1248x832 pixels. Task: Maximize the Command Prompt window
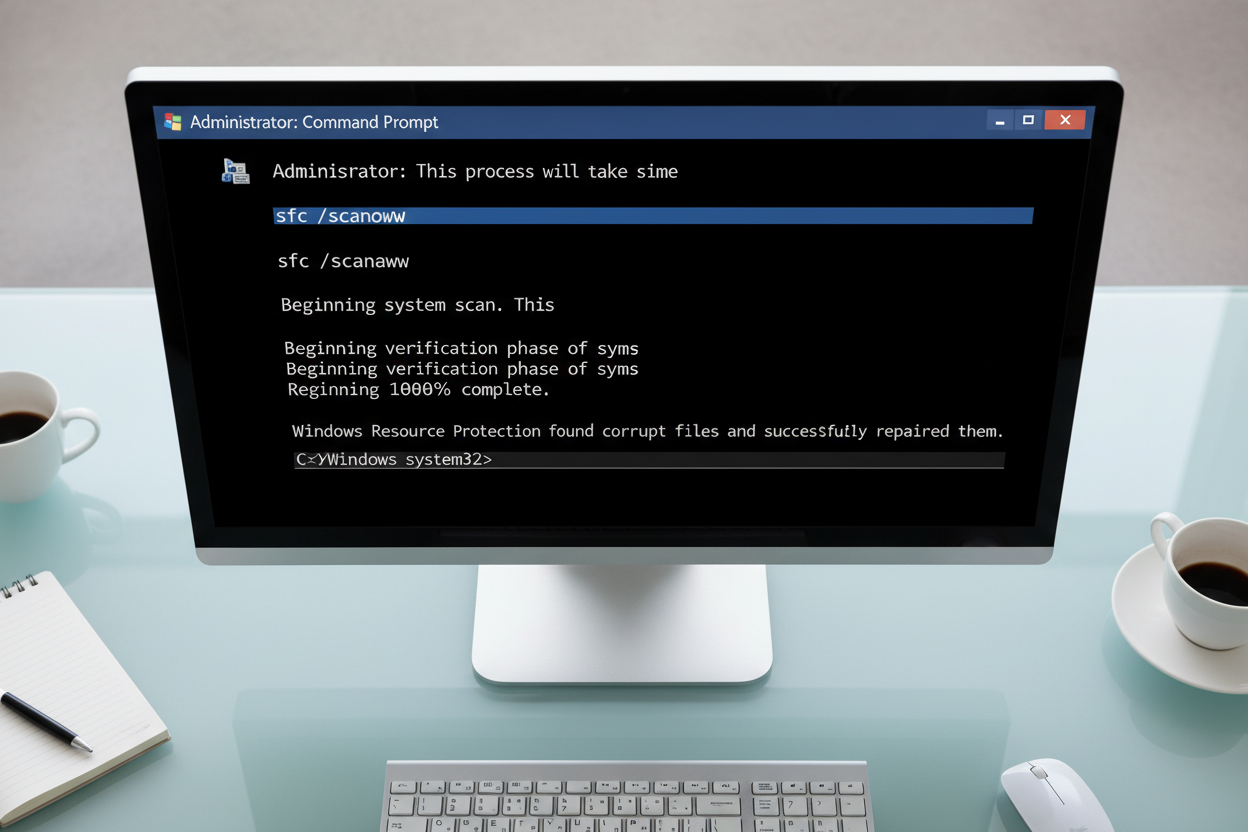1028,121
